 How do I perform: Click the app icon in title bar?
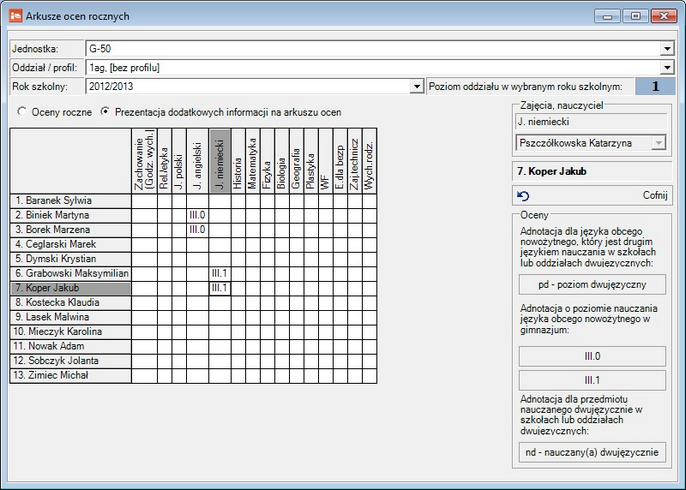(x=15, y=16)
